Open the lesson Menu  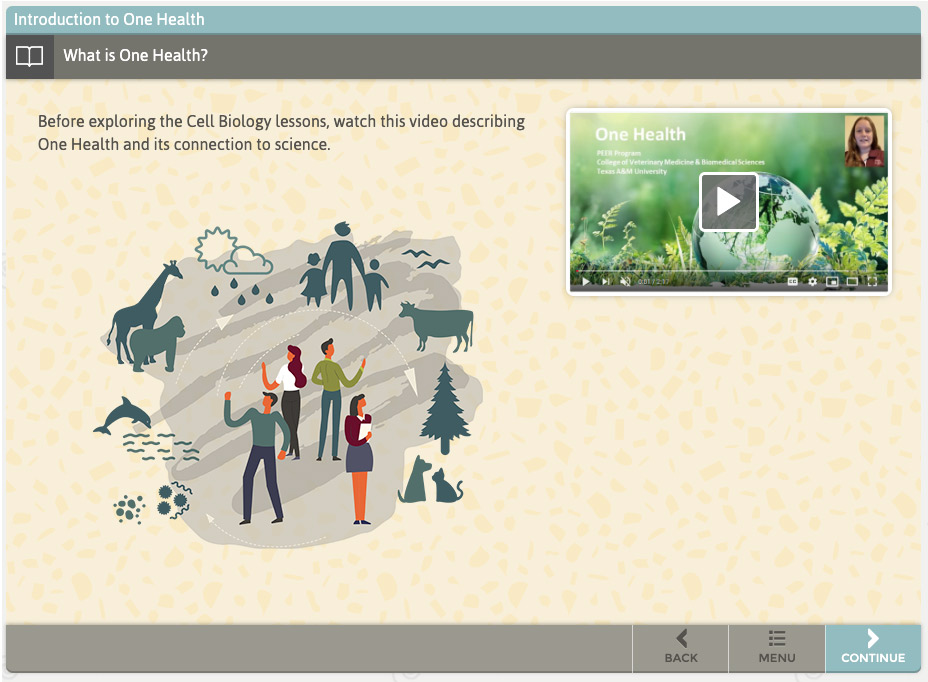tap(776, 648)
